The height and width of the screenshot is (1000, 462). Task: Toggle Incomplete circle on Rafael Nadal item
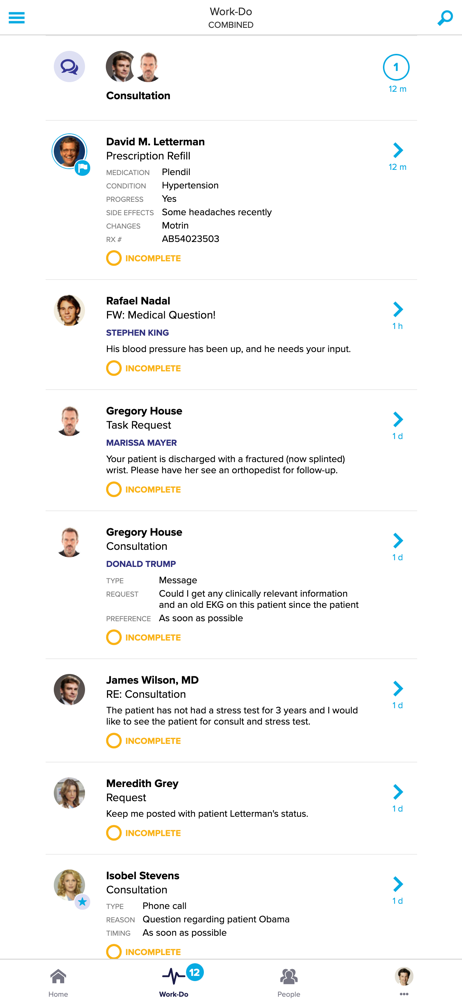[x=114, y=368]
